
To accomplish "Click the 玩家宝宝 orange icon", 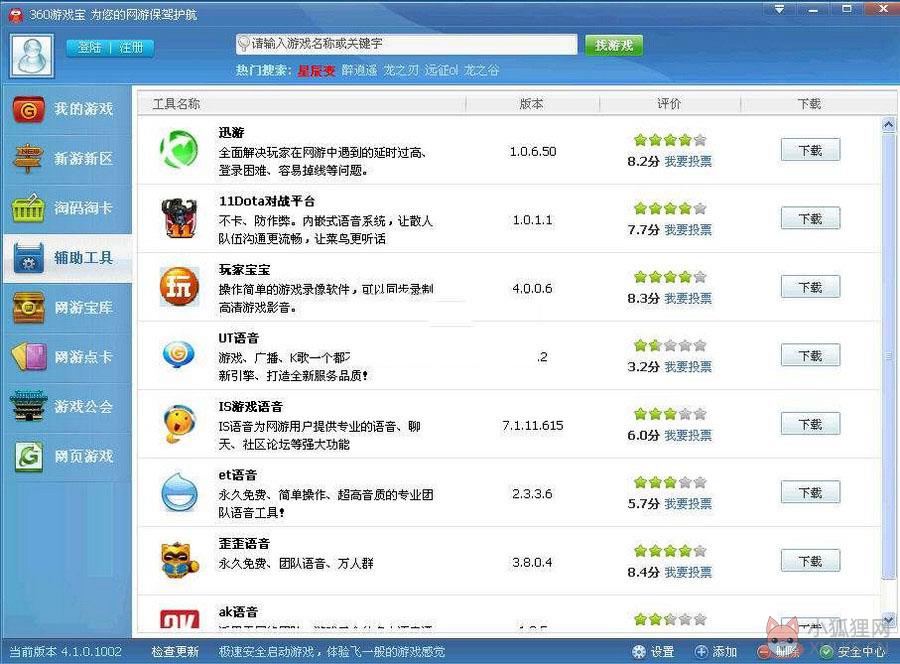I will pos(179,286).
